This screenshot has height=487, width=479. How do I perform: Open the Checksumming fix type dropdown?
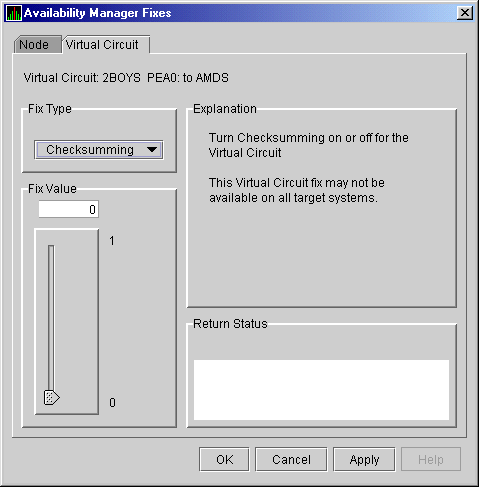tap(99, 150)
